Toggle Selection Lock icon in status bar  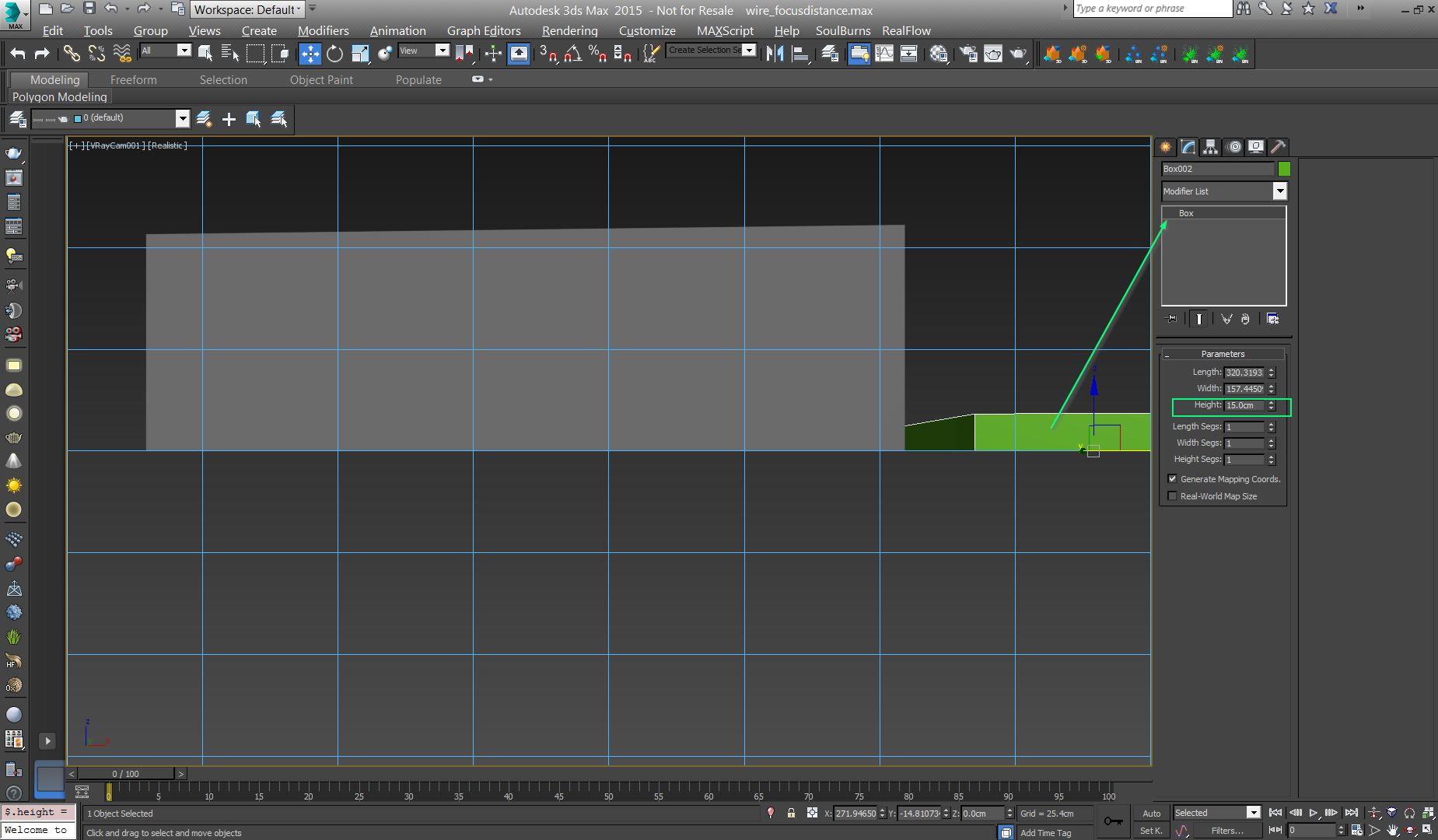[x=791, y=813]
